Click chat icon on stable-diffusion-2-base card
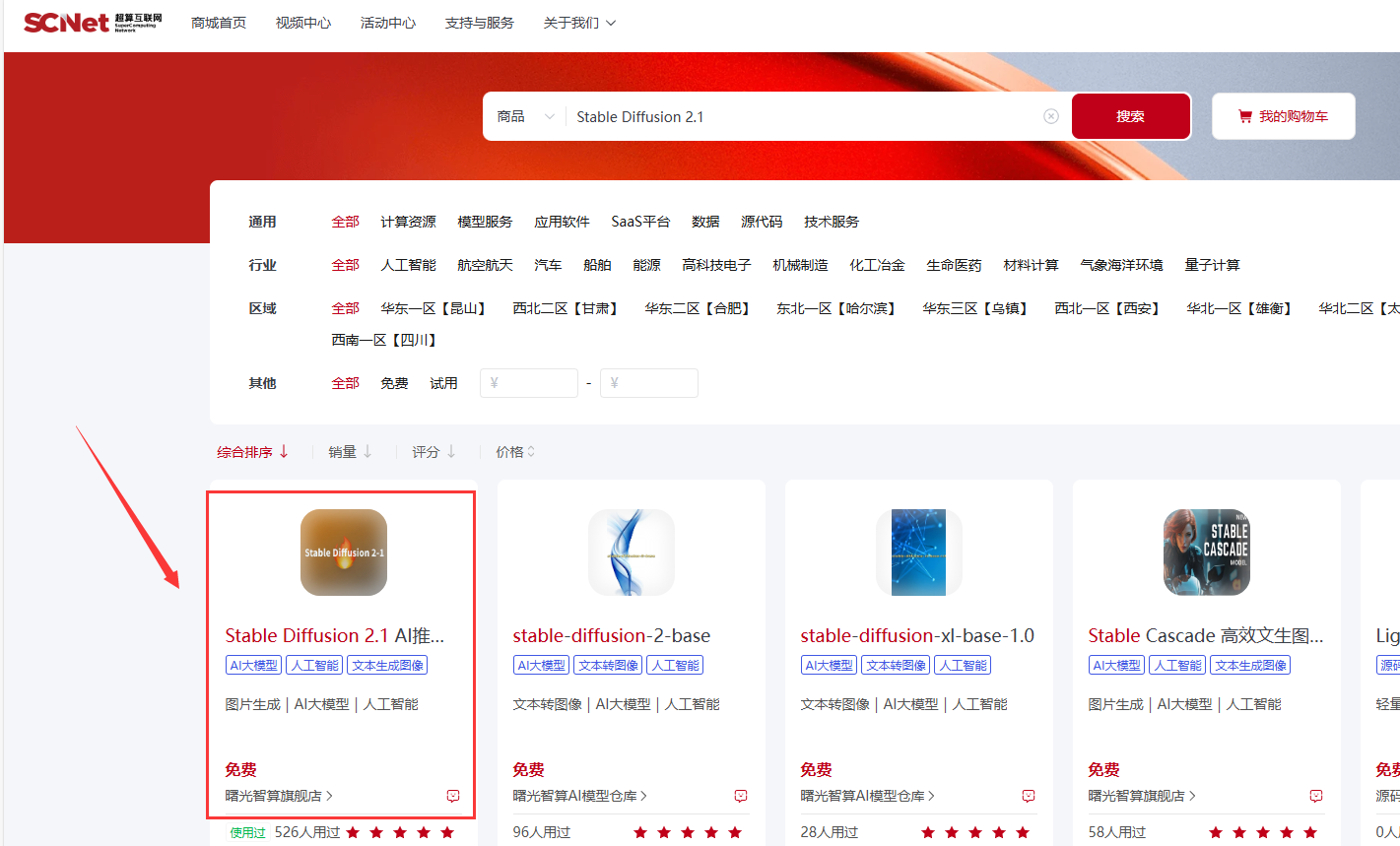 click(741, 796)
